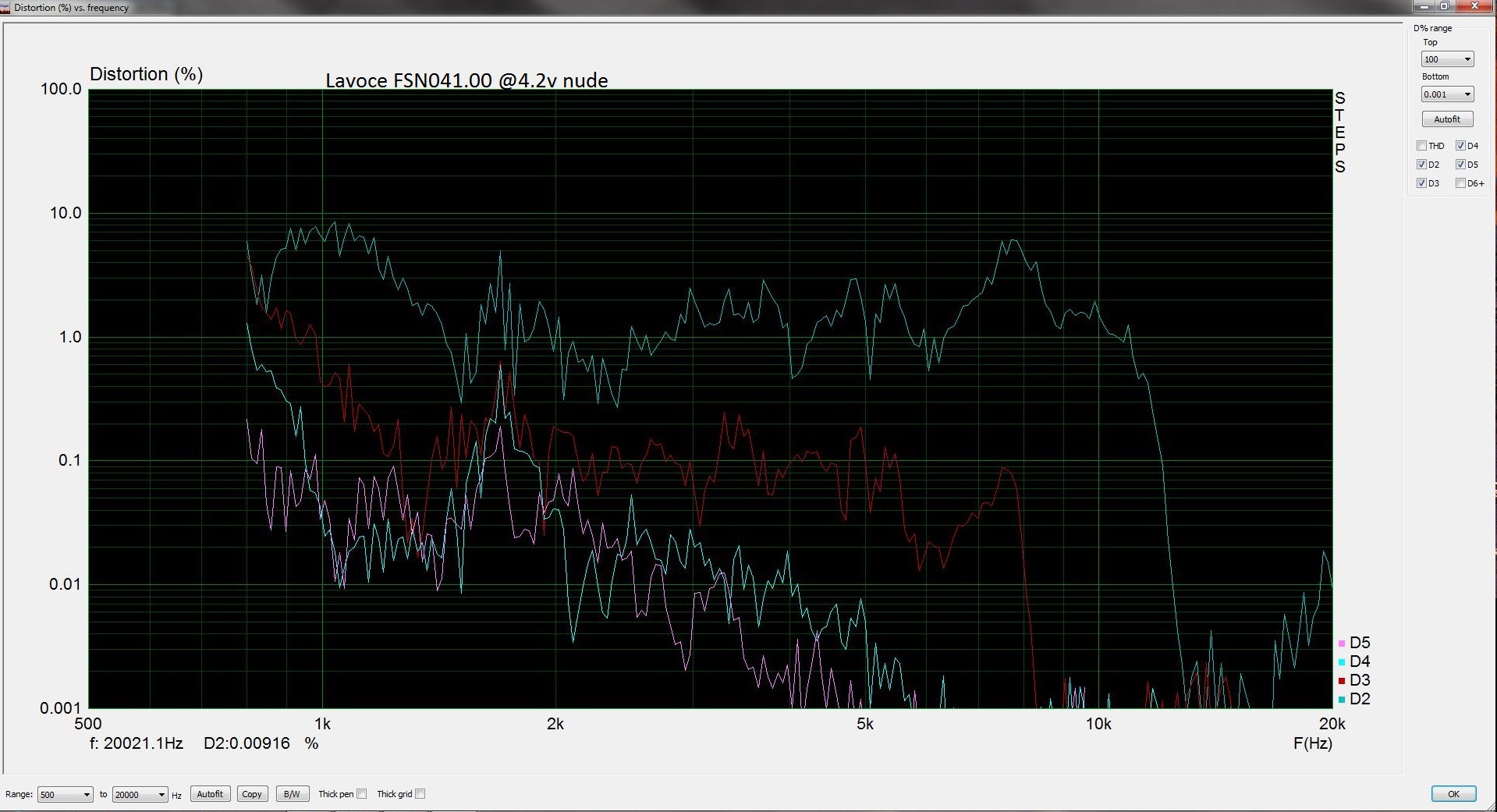This screenshot has height=812, width=1497.
Task: Click the 1k frequency axis label
Action: click(322, 724)
